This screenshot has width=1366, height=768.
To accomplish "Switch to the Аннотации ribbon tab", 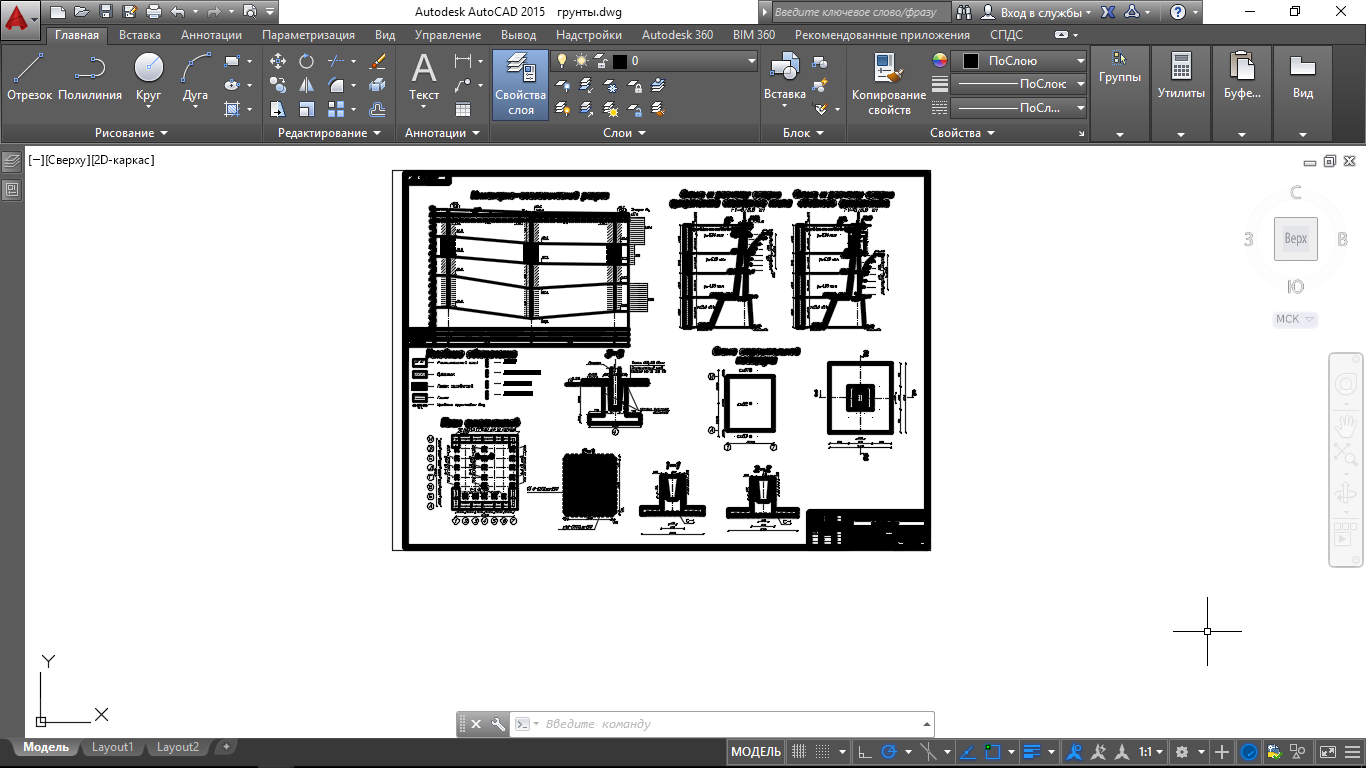I will point(211,35).
